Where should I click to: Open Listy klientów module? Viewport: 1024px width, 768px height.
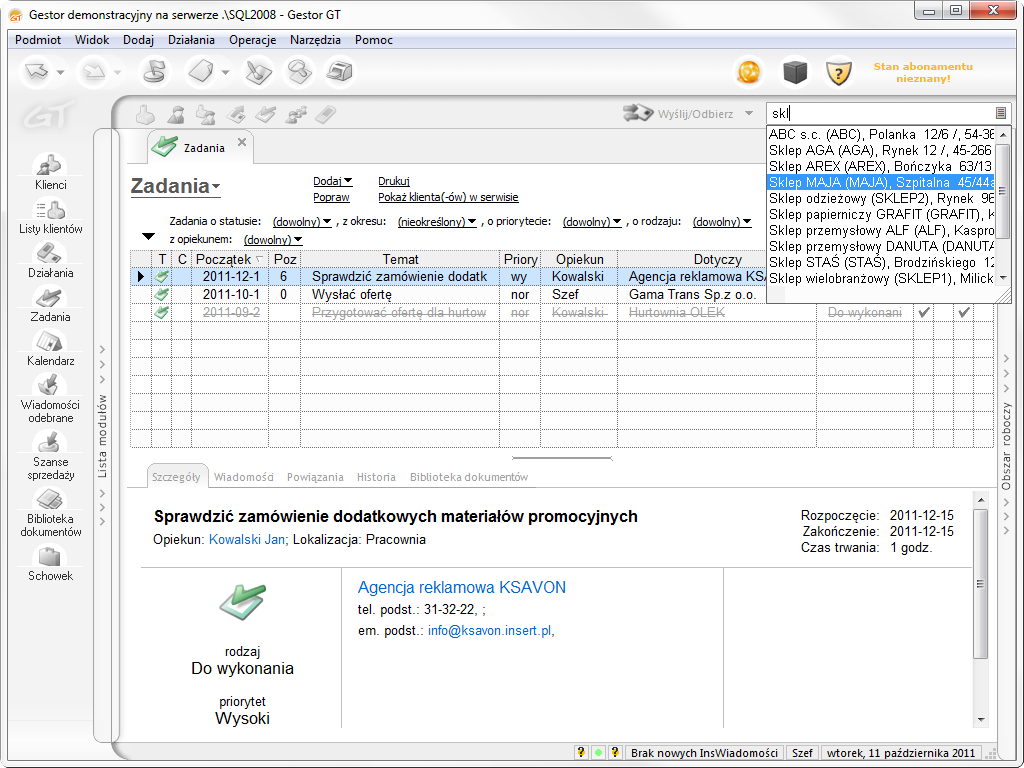[x=50, y=214]
